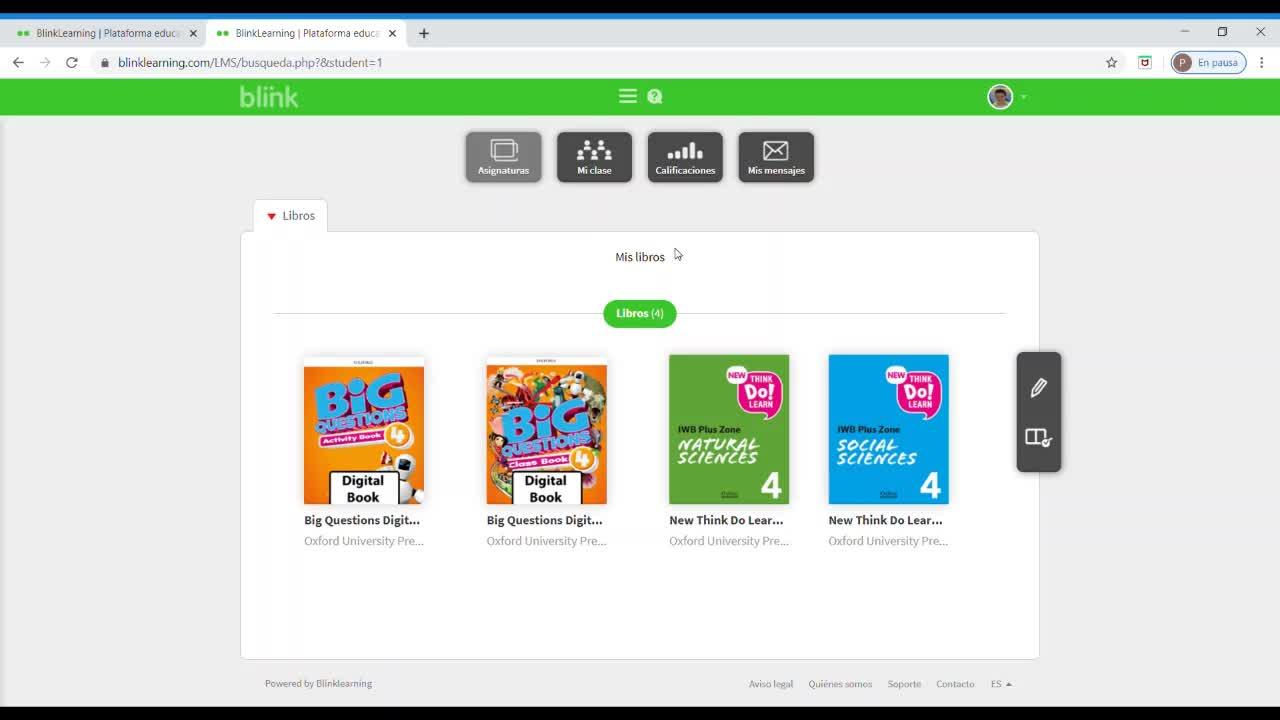Click the title under the Activity Book cover

362,520
